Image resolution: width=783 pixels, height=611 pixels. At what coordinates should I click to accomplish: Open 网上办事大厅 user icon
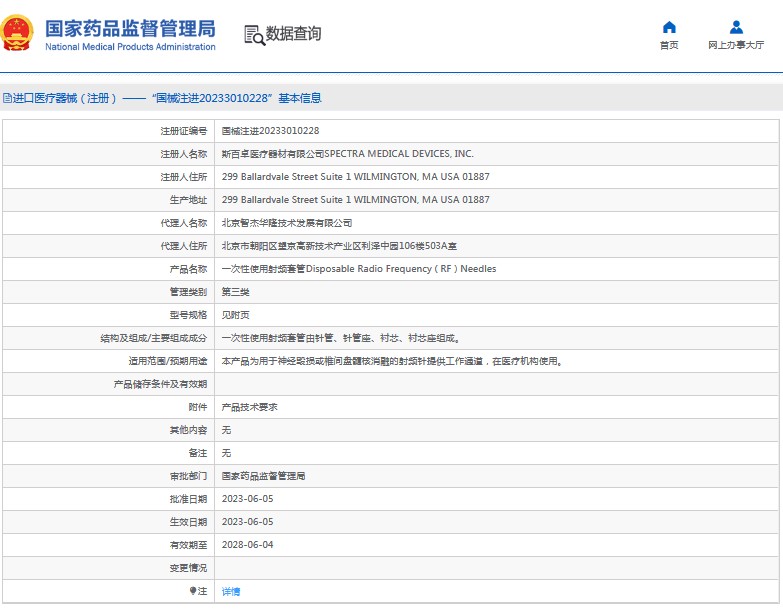736,27
